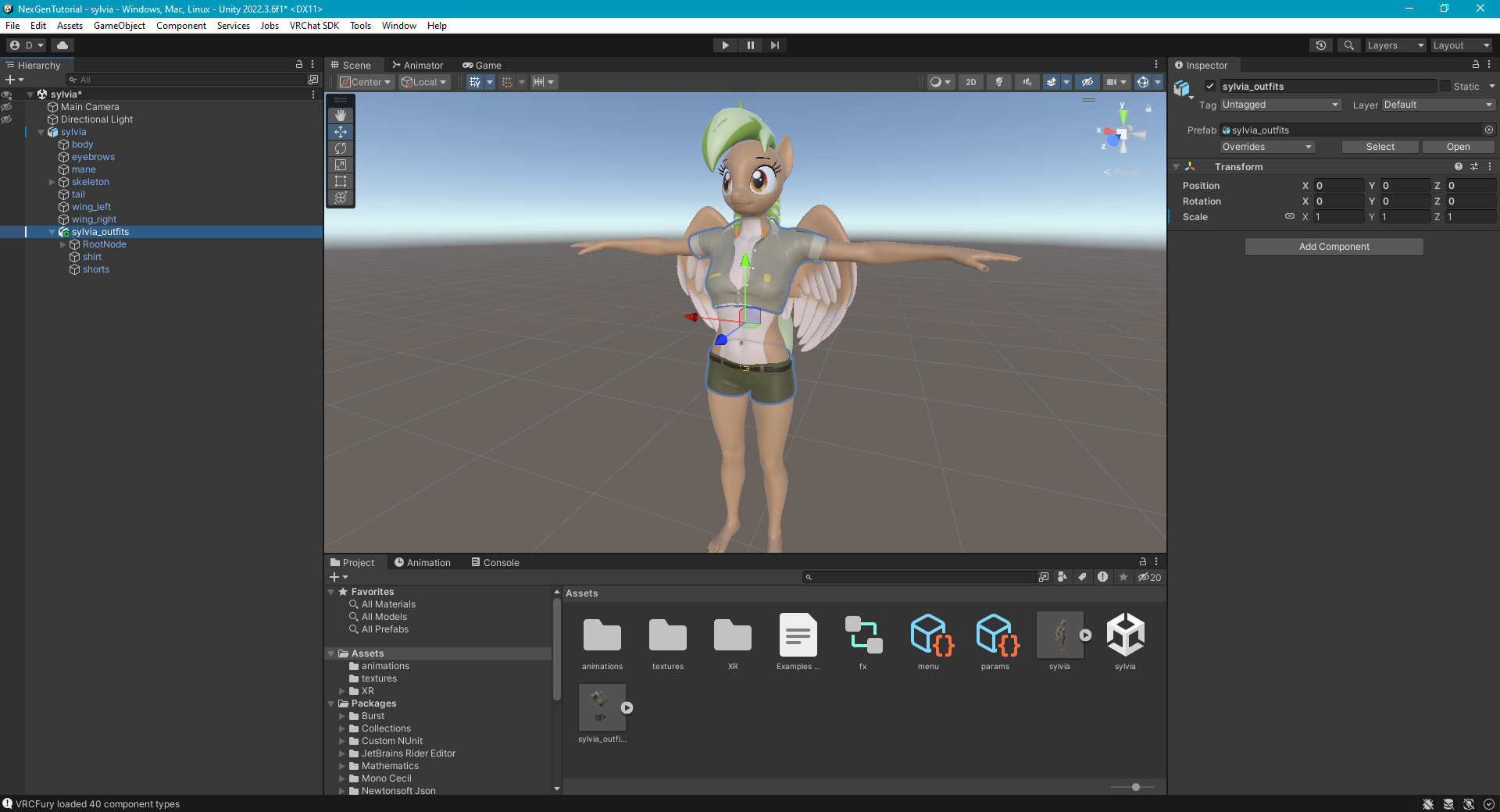Switch to the Animator tab
Screen dimensions: 1500x812
[x=417, y=65]
